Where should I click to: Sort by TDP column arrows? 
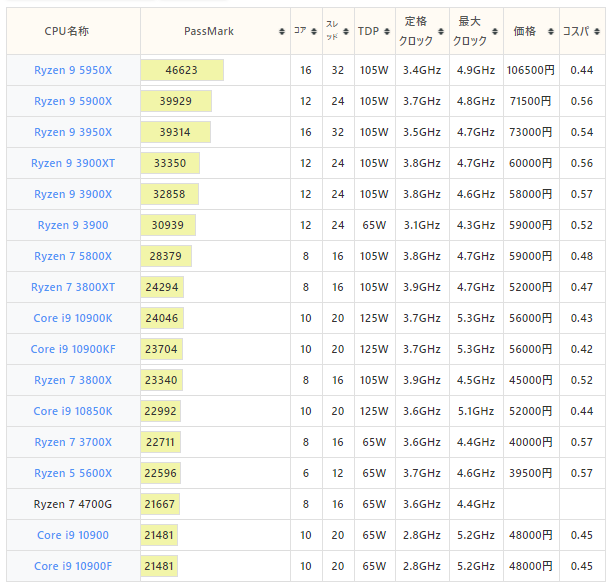(x=387, y=31)
